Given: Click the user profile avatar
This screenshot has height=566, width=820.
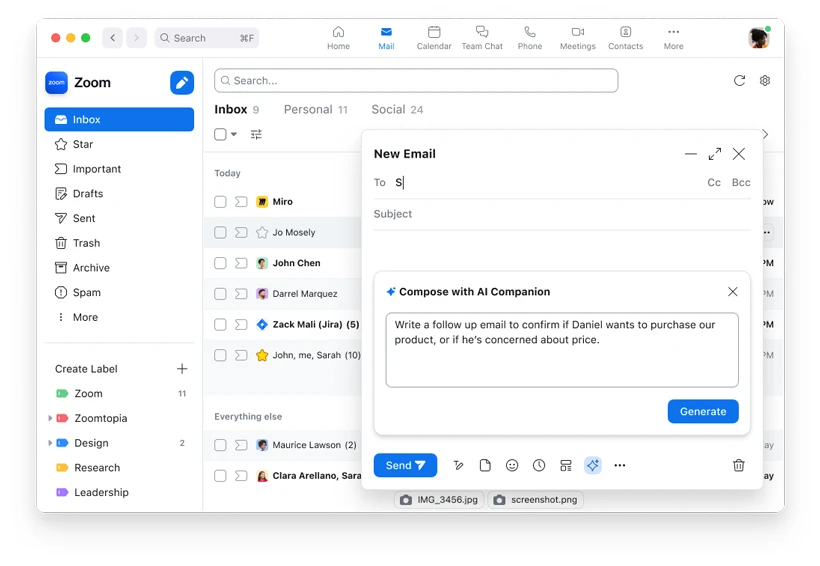Looking at the screenshot, I should point(758,38).
